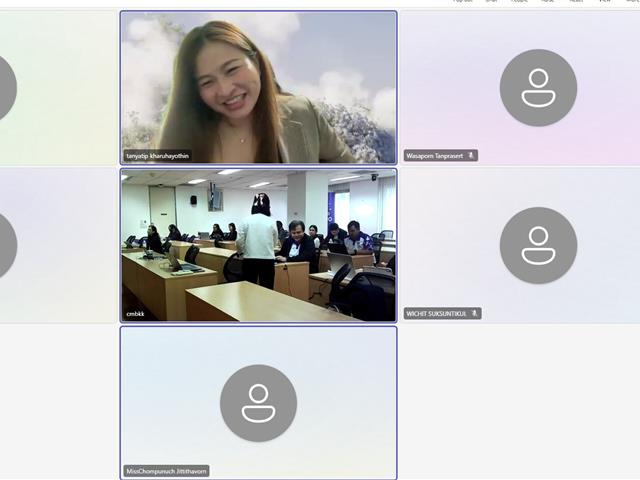Click the Wasaporn Tanprasert name label
640x480 pixels.
(435, 156)
